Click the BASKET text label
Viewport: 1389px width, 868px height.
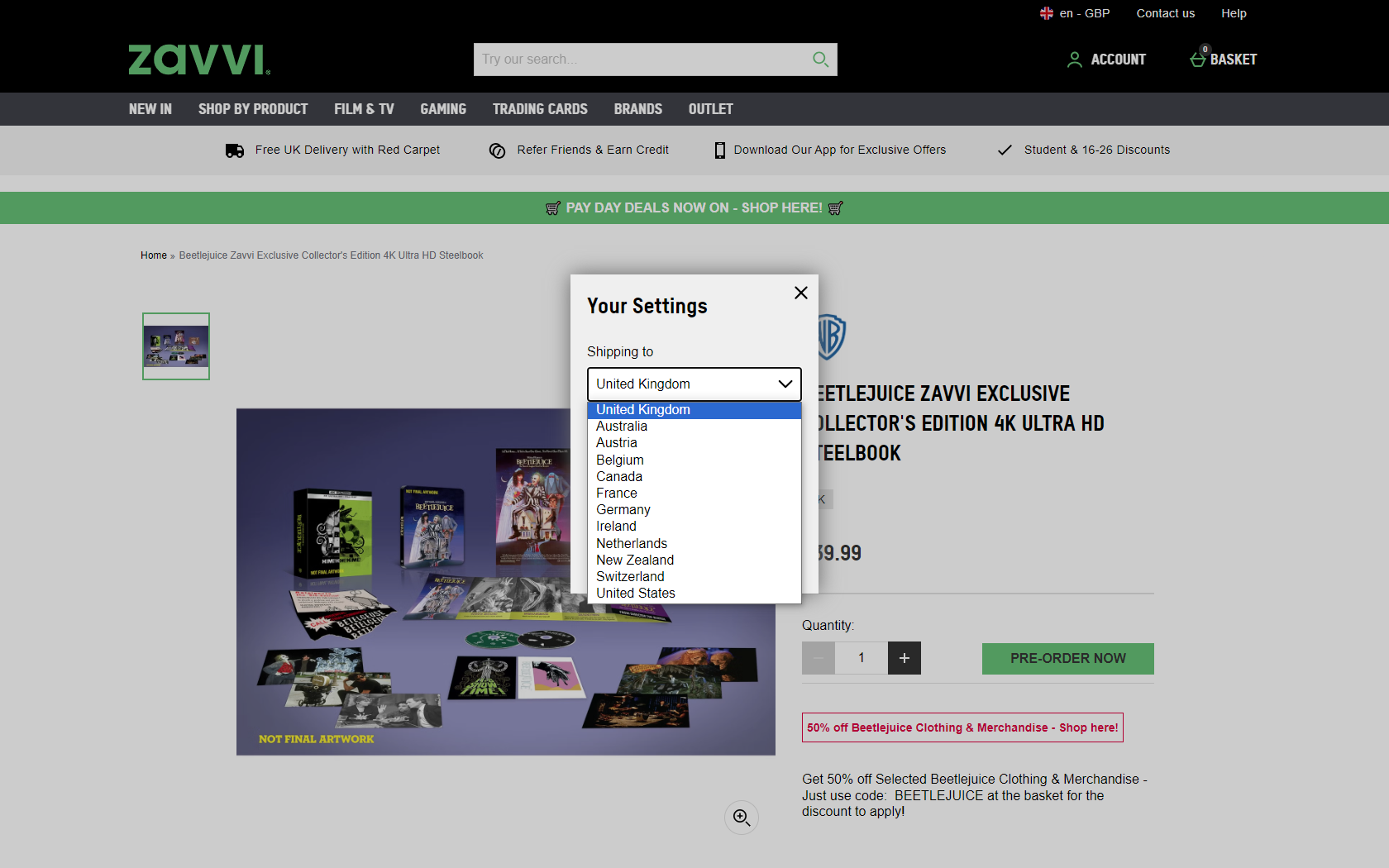(1234, 60)
